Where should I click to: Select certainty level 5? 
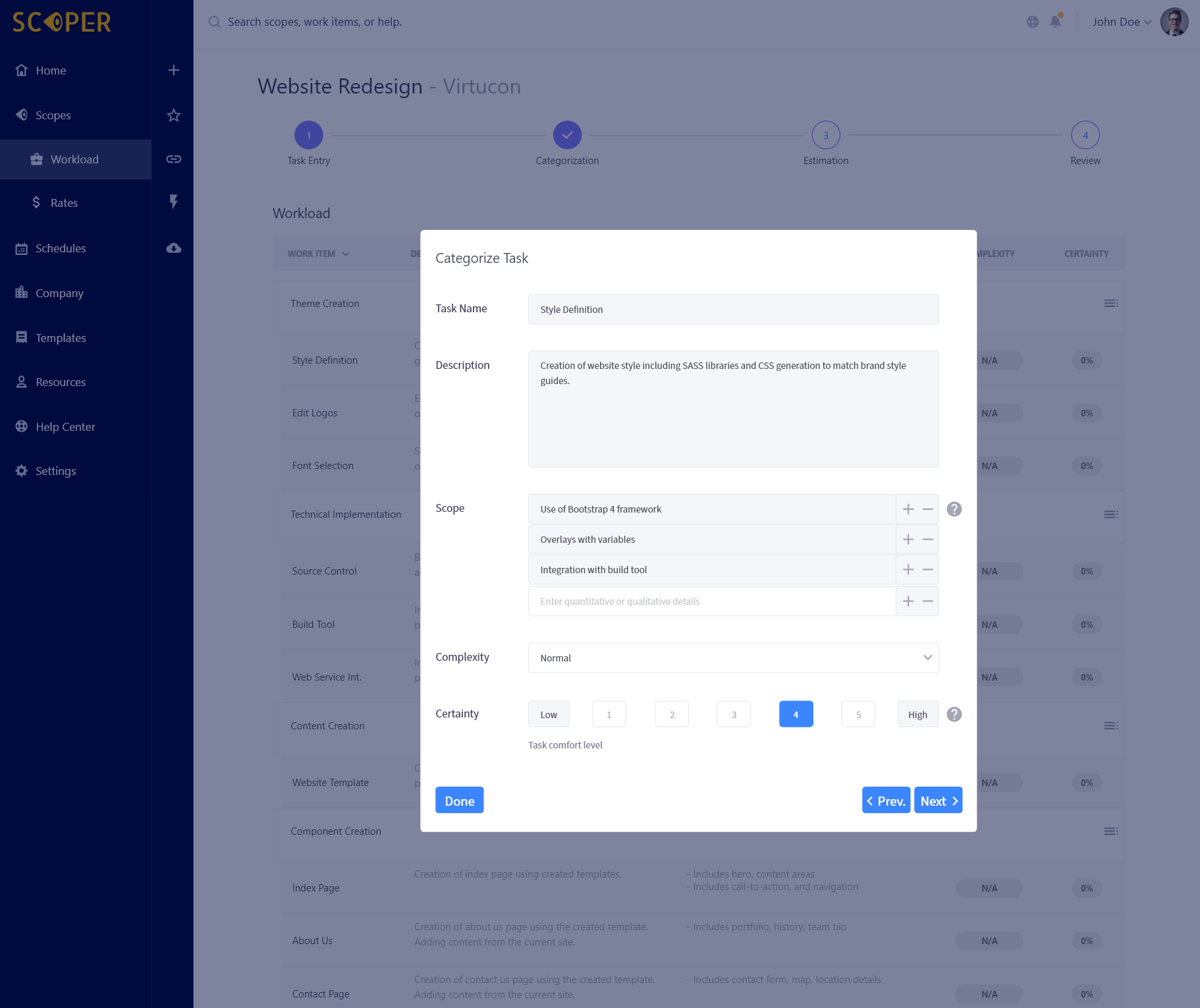coord(858,714)
